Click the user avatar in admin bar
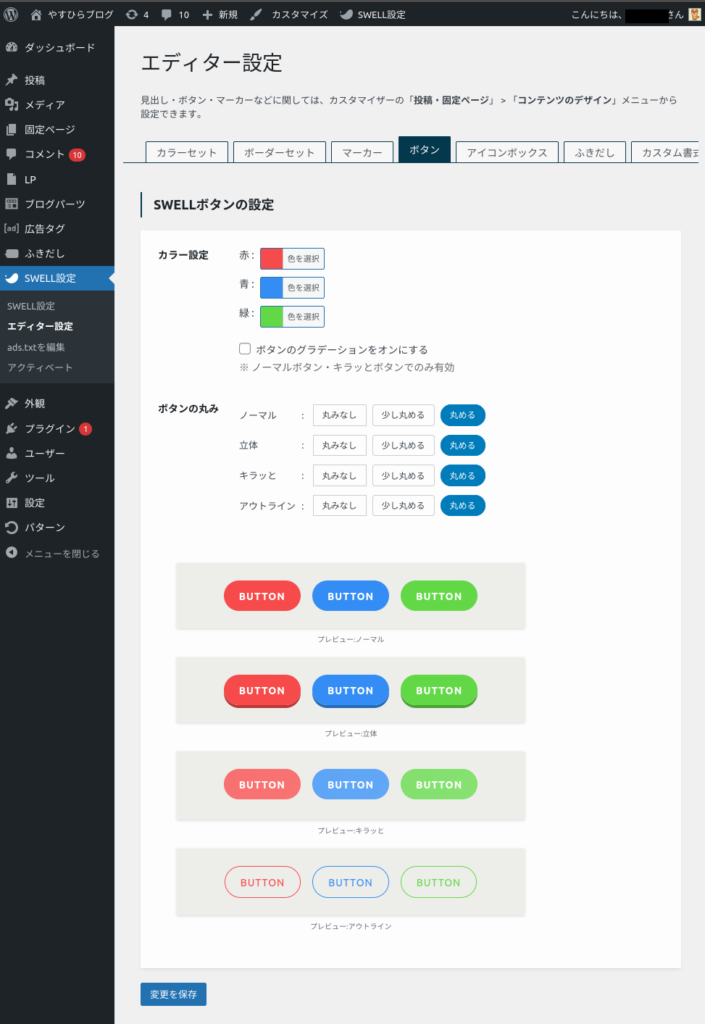The width and height of the screenshot is (705, 1024). click(x=695, y=14)
